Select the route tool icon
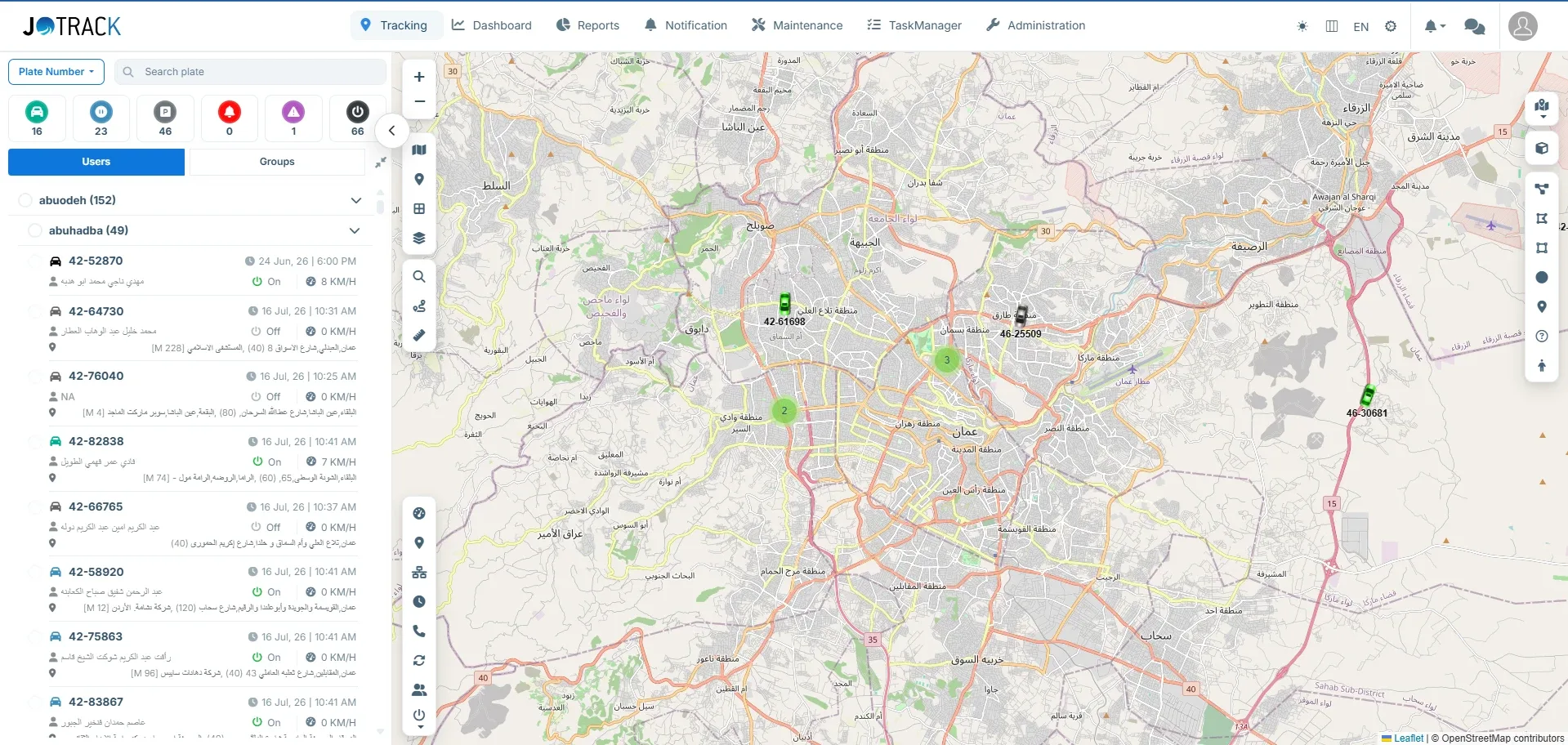 click(x=419, y=306)
